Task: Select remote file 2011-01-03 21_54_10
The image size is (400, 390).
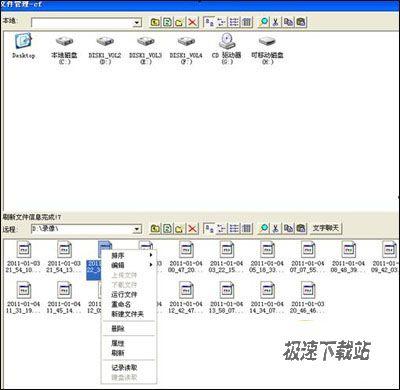Action: [x=23, y=257]
